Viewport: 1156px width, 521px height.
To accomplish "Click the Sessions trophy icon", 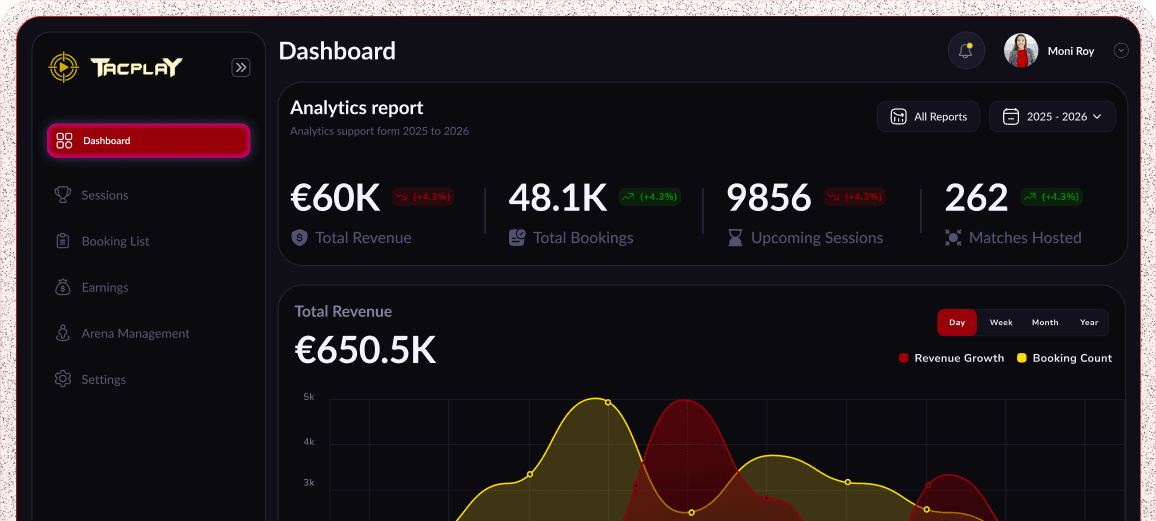I will tap(63, 195).
